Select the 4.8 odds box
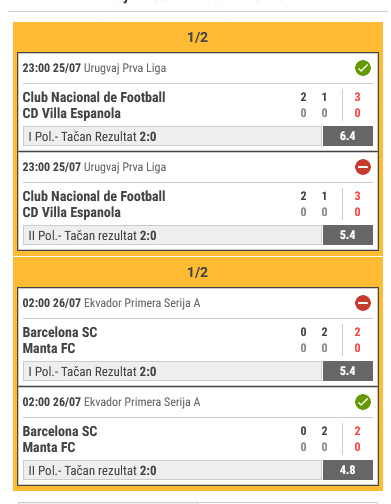 point(348,470)
